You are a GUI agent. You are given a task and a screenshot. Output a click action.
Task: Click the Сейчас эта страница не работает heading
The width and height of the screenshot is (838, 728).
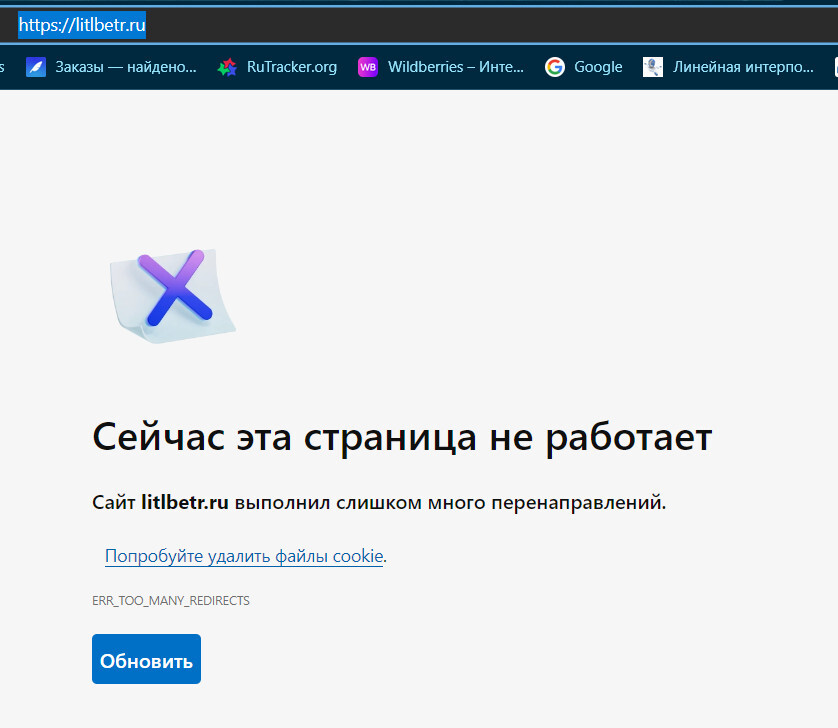tap(402, 438)
